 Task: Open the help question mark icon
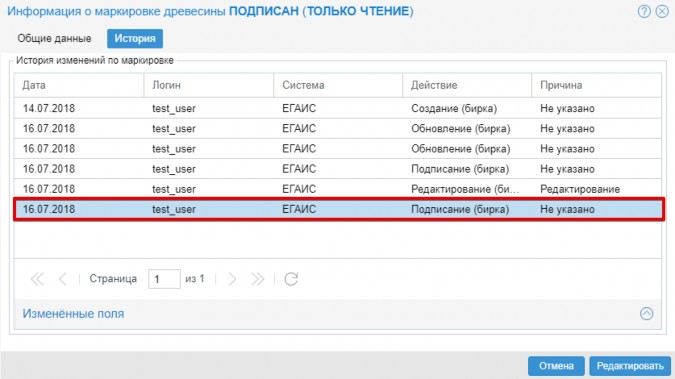644,11
